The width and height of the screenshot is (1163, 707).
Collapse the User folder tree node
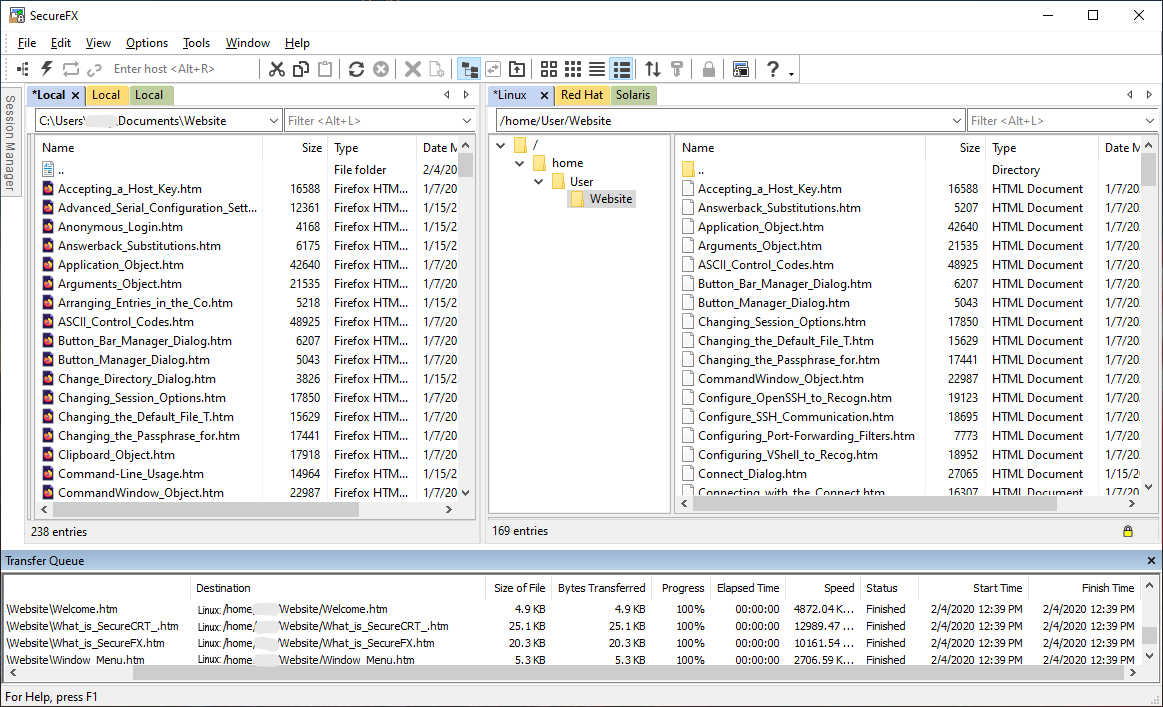538,182
